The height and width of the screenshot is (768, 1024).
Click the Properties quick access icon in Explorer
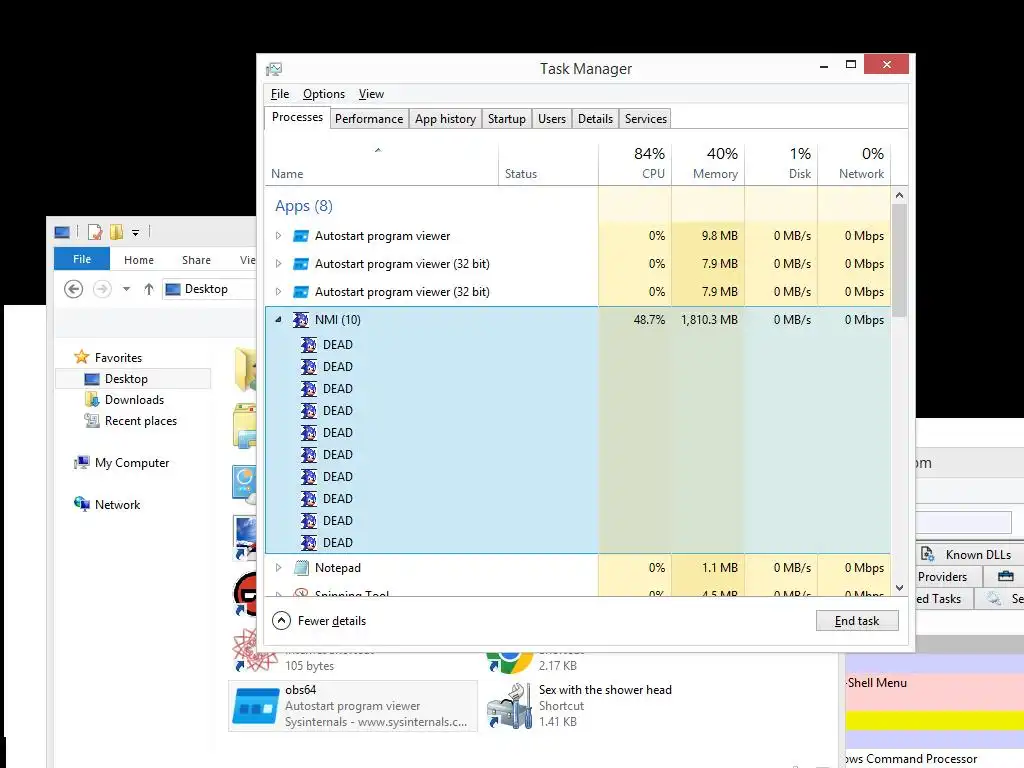coord(95,232)
